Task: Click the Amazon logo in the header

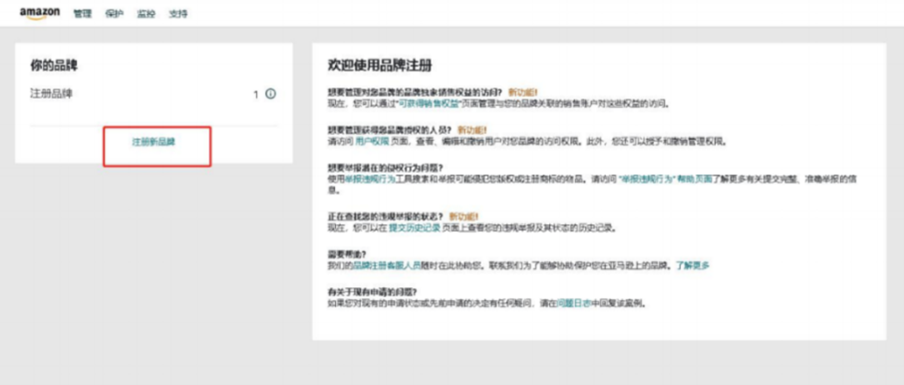Action: click(x=40, y=13)
